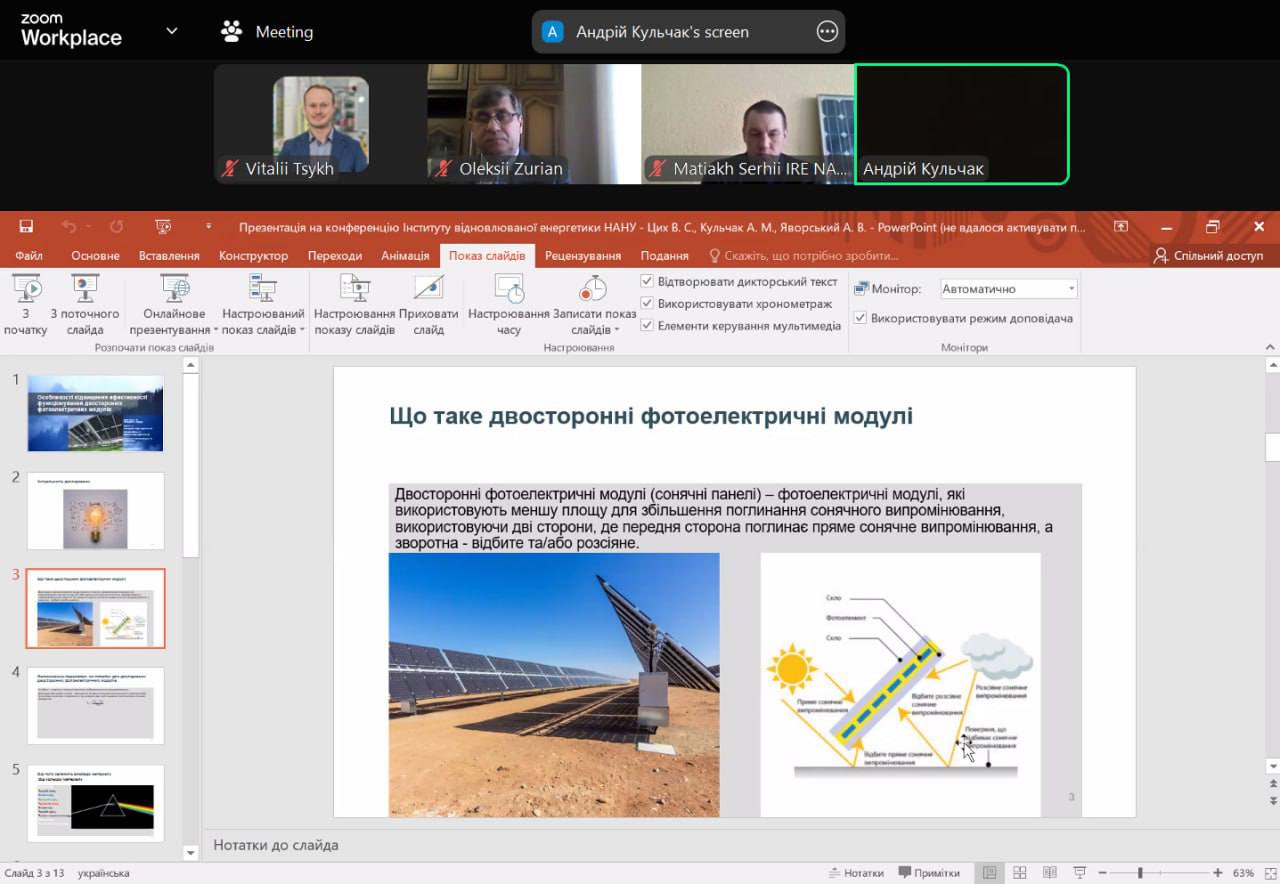Screen dimensions: 1280x884
Task: Toggle Відтворювати дикторський текст checkbox
Action: coord(647,282)
